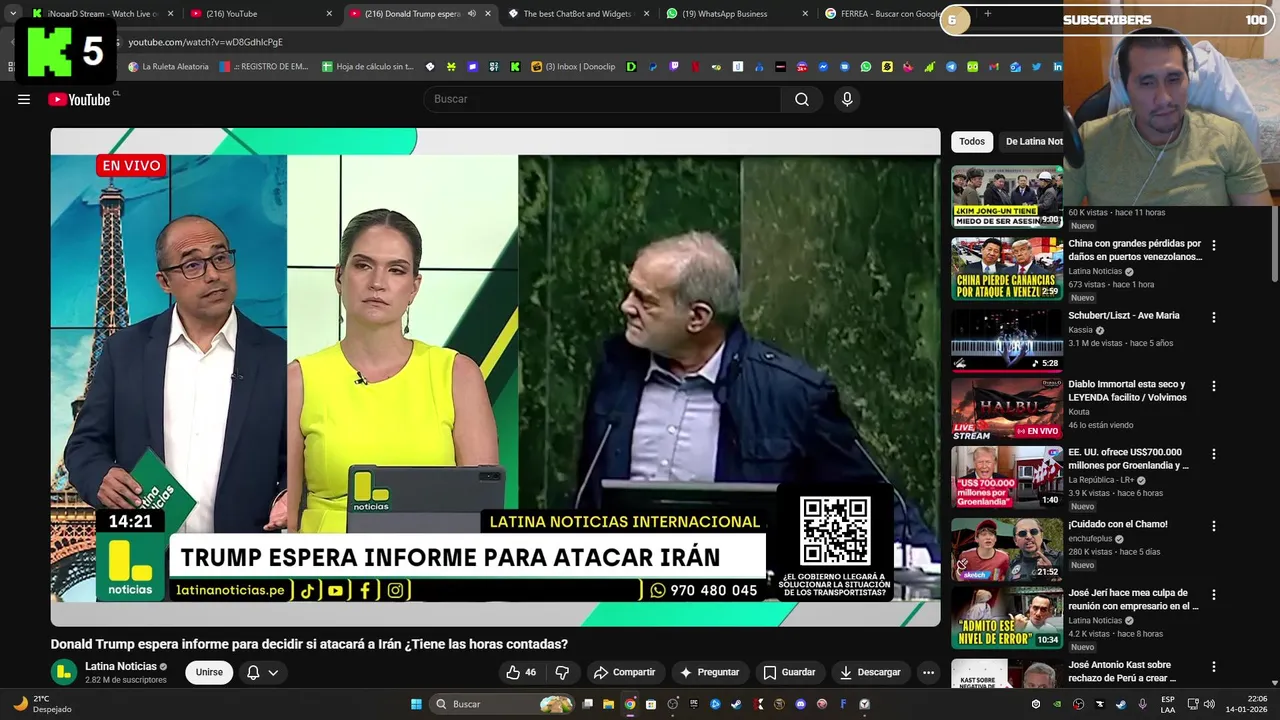Open options for ¡Cuidado con el Chamo! video

pos(1214,525)
